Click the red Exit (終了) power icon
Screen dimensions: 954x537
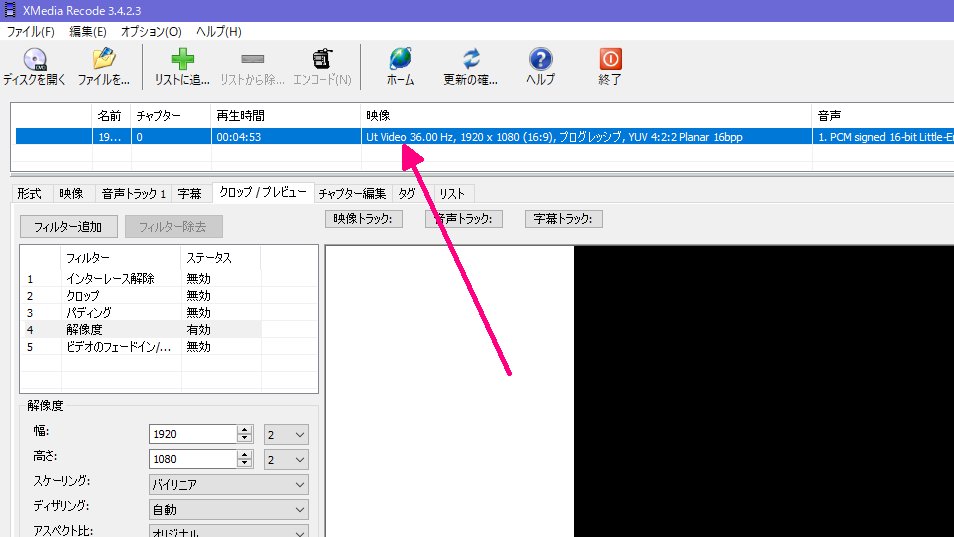[x=610, y=59]
